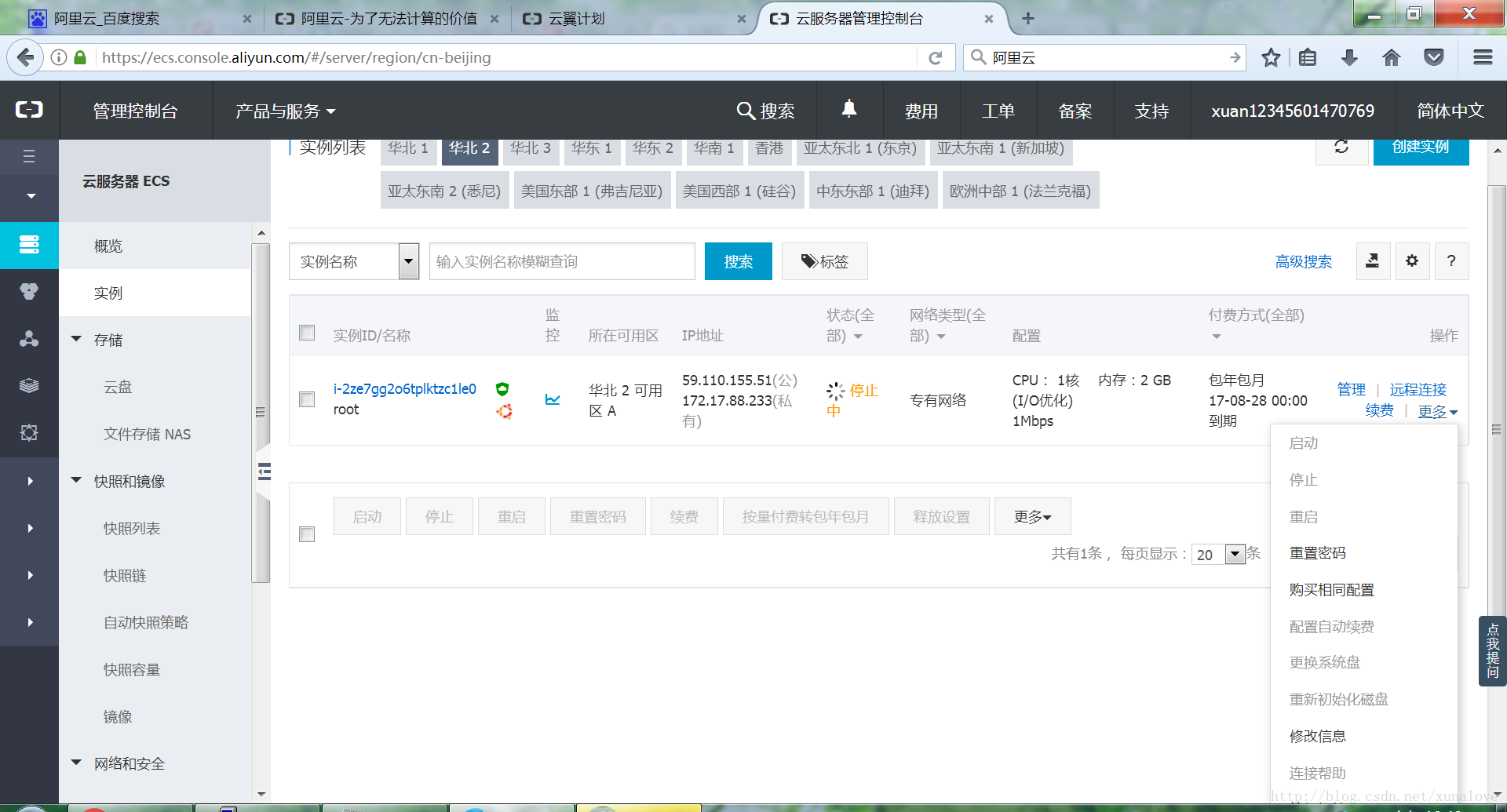View monitoring chart for instance

[553, 399]
